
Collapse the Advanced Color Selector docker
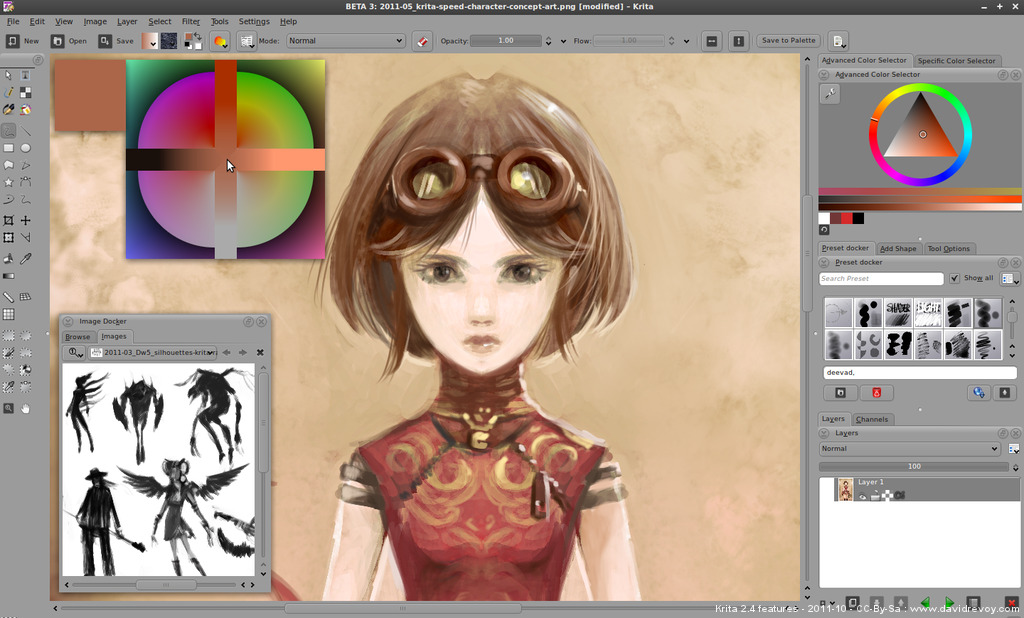(x=822, y=74)
